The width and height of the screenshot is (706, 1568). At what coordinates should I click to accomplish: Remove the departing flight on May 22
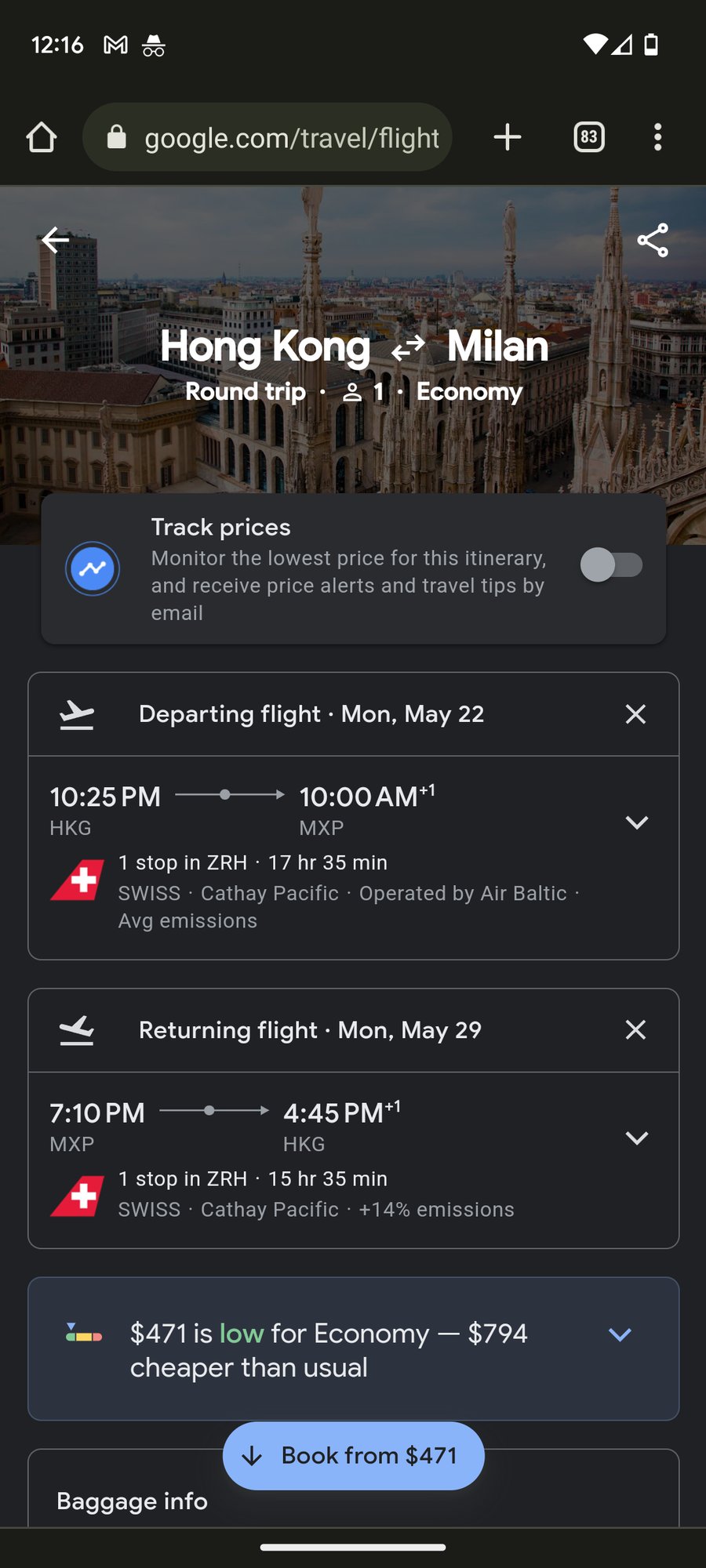tap(635, 714)
